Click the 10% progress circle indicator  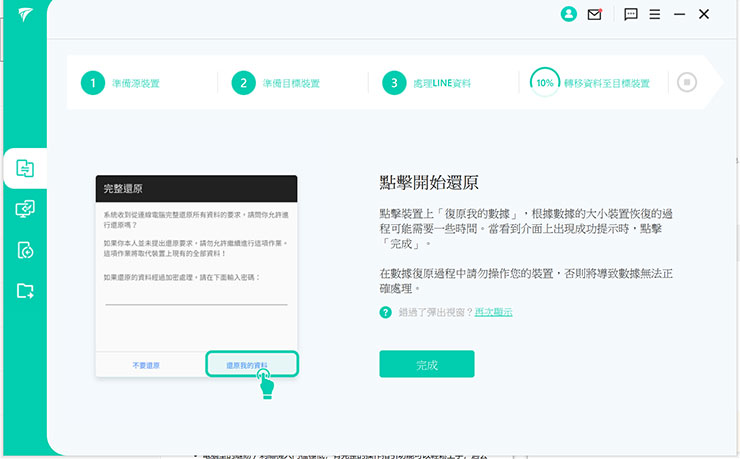tap(545, 83)
